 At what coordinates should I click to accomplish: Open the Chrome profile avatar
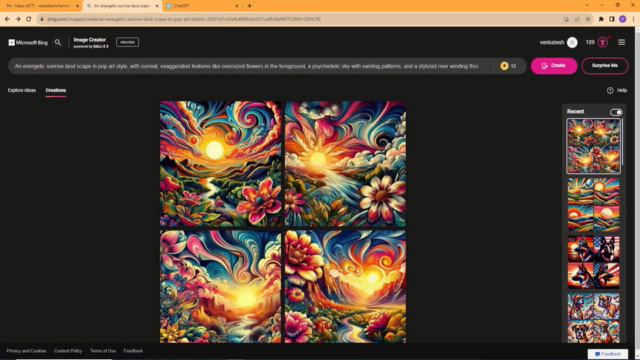pyautogui.click(x=622, y=19)
